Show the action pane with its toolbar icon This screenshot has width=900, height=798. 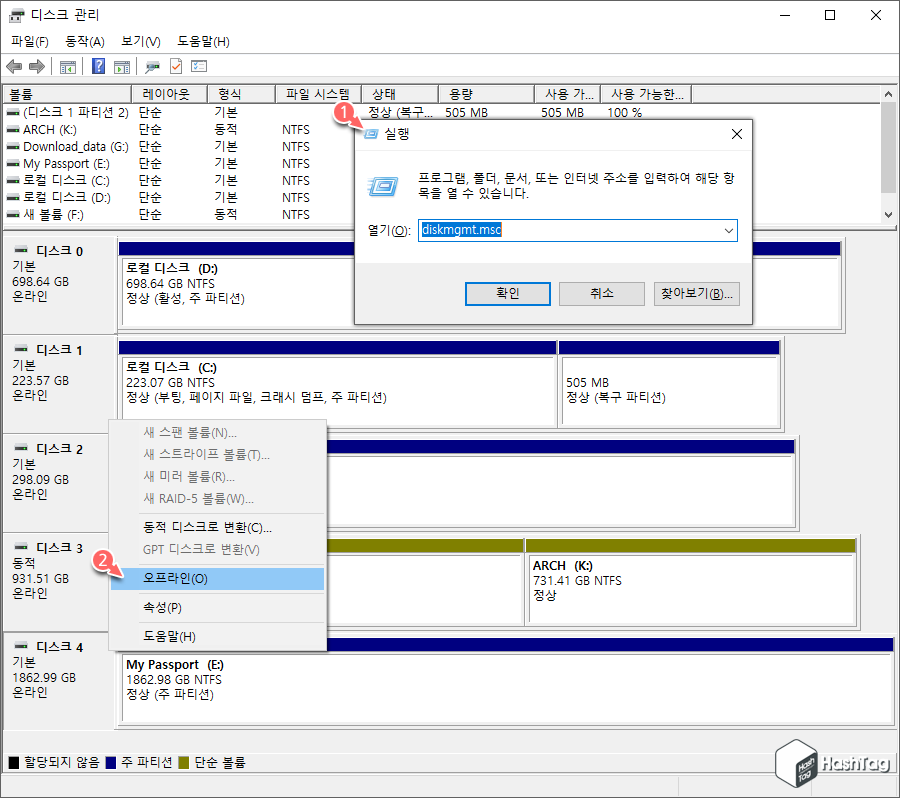122,66
